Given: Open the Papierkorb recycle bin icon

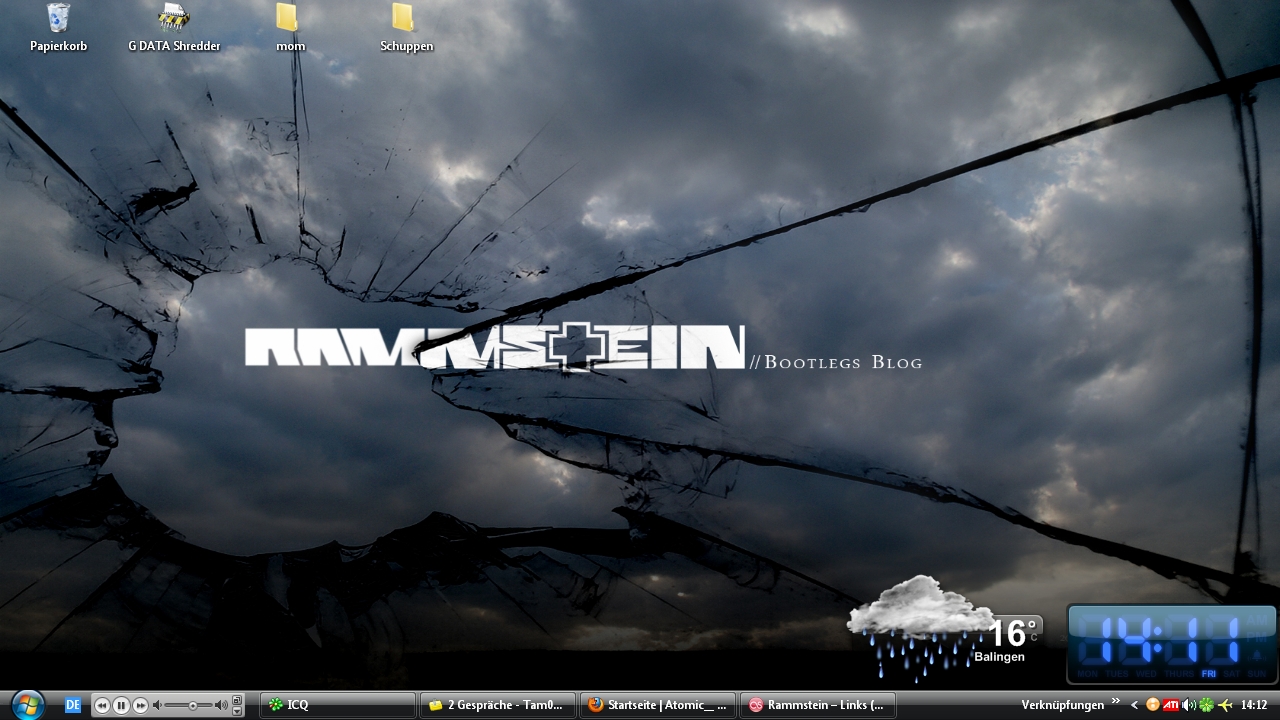Looking at the screenshot, I should click(58, 27).
